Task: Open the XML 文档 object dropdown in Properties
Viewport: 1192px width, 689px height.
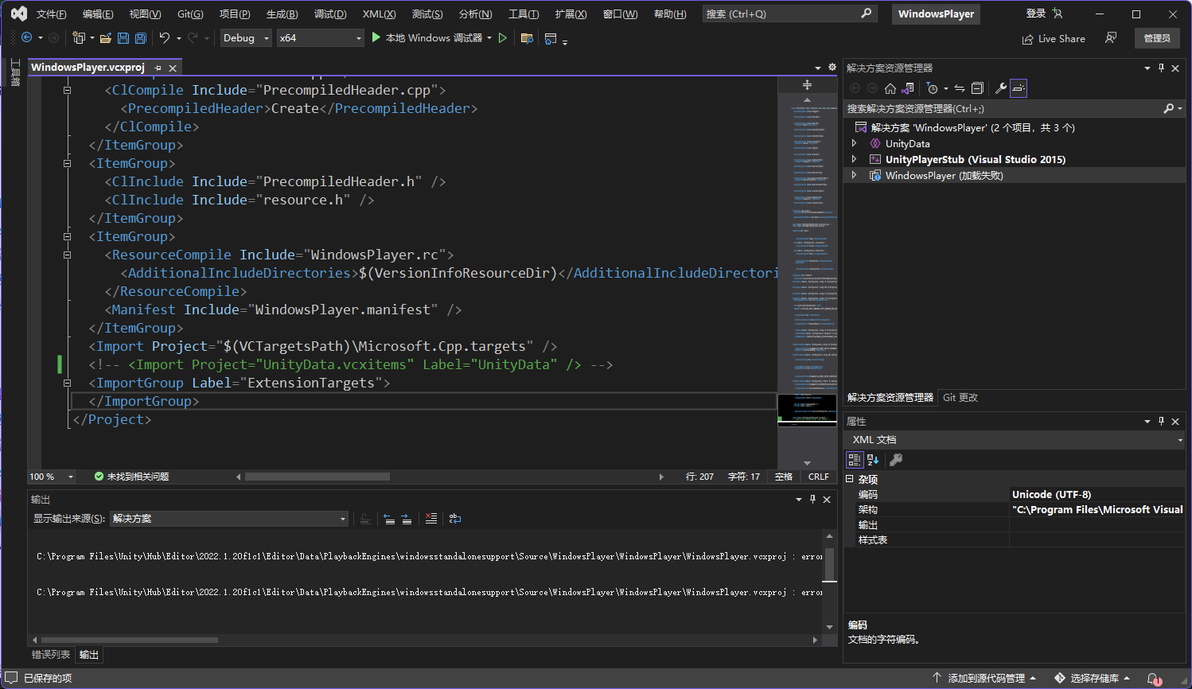Action: [x=1016, y=440]
